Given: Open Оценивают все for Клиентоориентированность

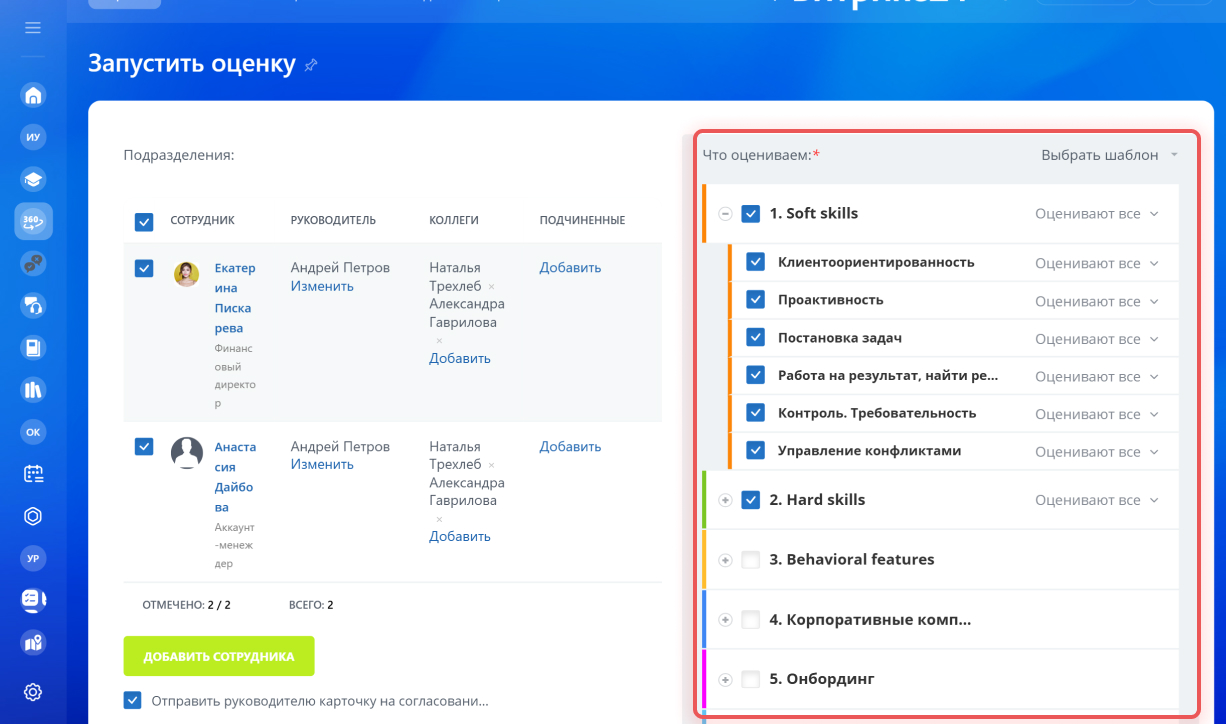Looking at the screenshot, I should (1097, 264).
